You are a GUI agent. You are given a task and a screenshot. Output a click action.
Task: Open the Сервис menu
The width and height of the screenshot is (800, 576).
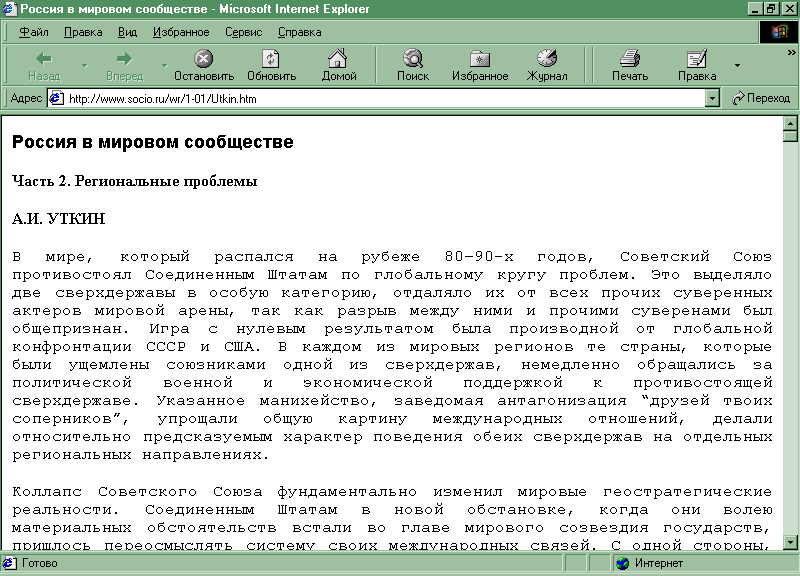coord(243,32)
